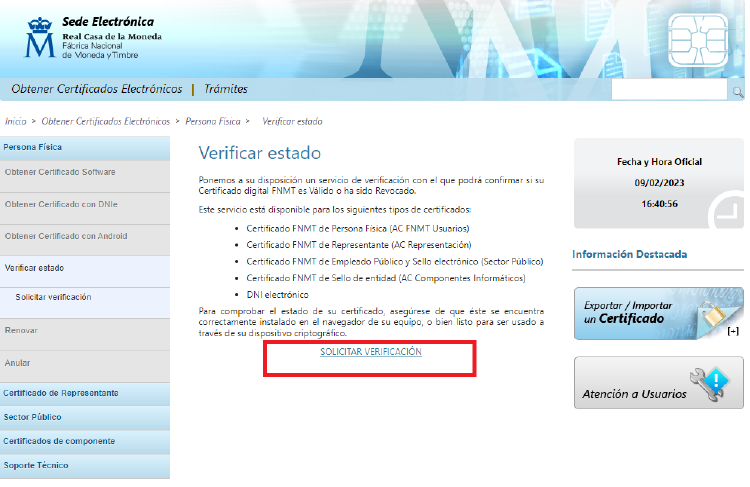Viewport: 750px width, 487px height.
Task: Click the 'DNI electrónico' bullet
Action: pos(277,295)
